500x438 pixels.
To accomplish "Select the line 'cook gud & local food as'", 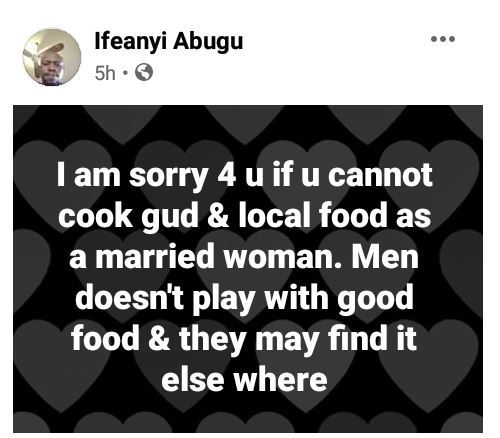I will click(x=244, y=217).
